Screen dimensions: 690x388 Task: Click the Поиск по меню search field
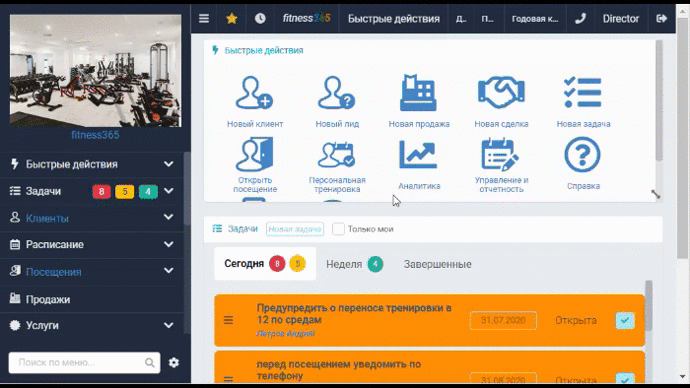pos(84,362)
